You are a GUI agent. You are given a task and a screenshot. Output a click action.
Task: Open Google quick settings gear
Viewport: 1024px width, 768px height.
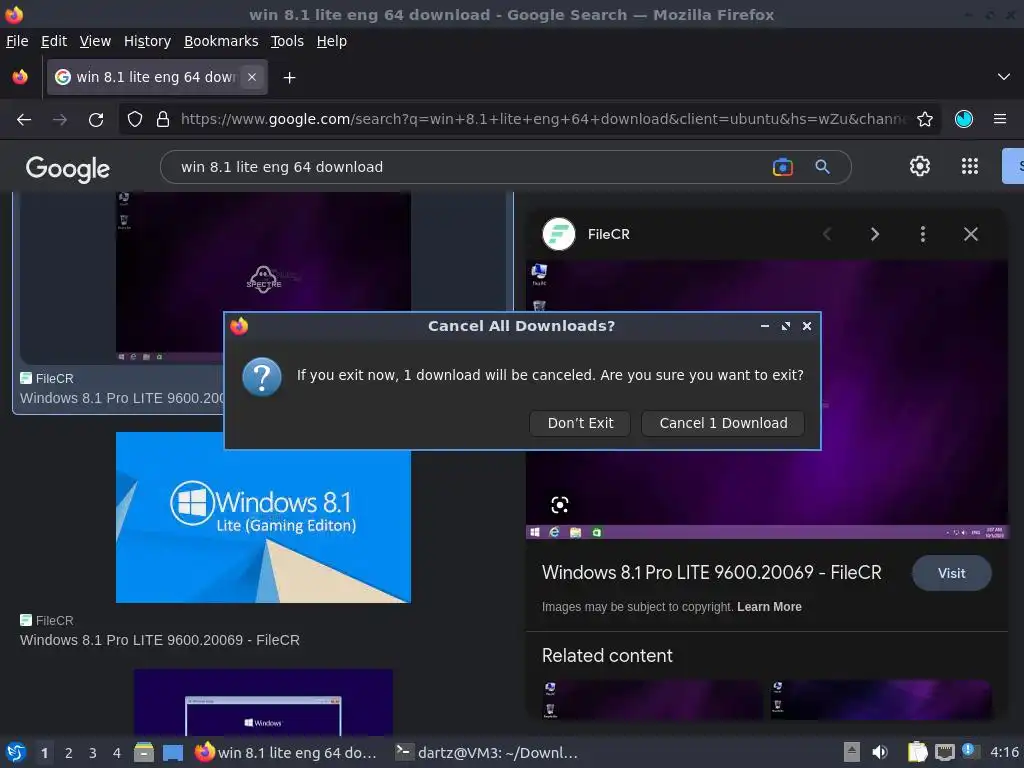pos(920,166)
